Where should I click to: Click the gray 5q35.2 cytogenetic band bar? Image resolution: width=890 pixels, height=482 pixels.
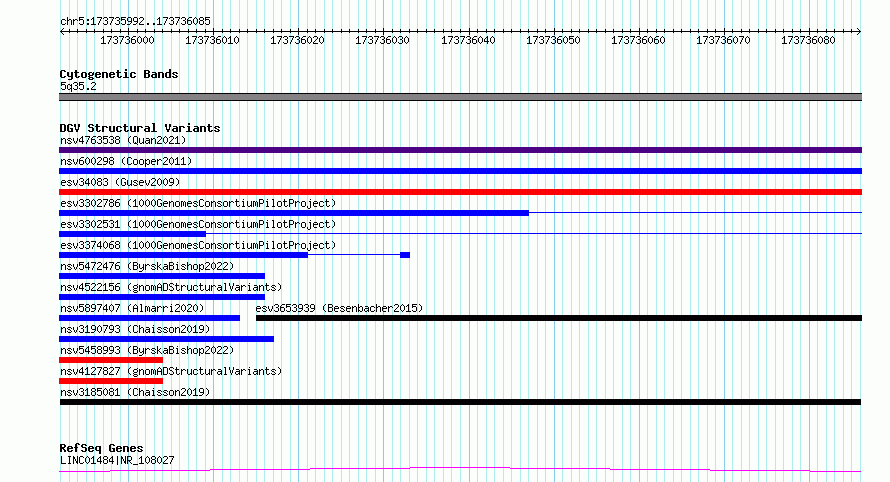pyautogui.click(x=460, y=97)
